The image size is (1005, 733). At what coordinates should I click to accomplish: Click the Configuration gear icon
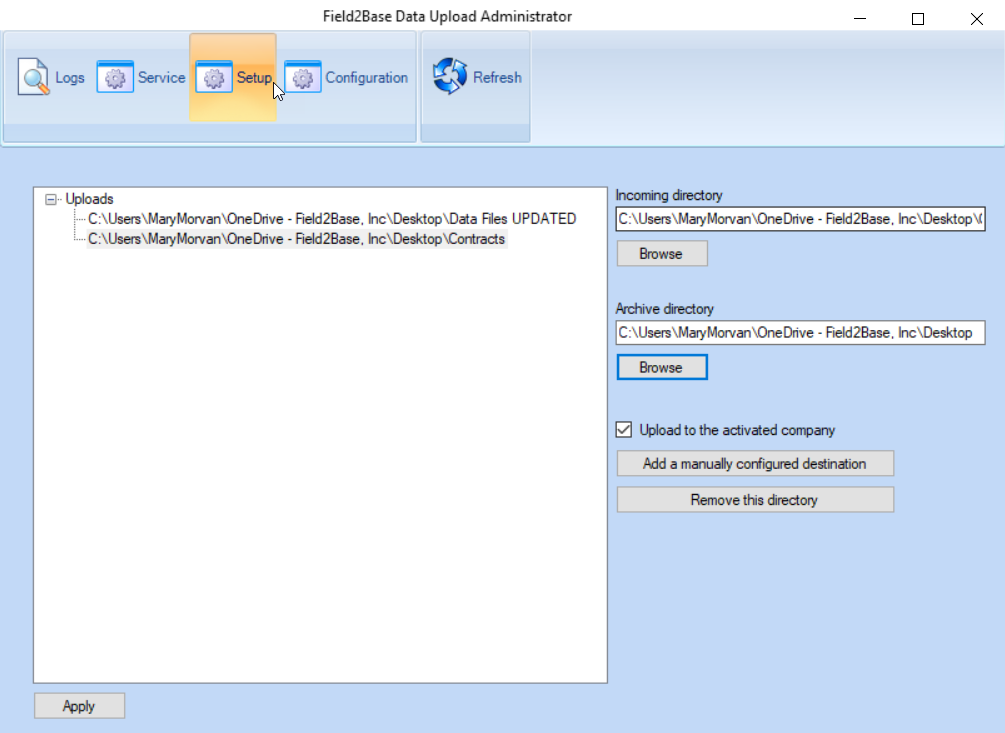pyautogui.click(x=303, y=77)
